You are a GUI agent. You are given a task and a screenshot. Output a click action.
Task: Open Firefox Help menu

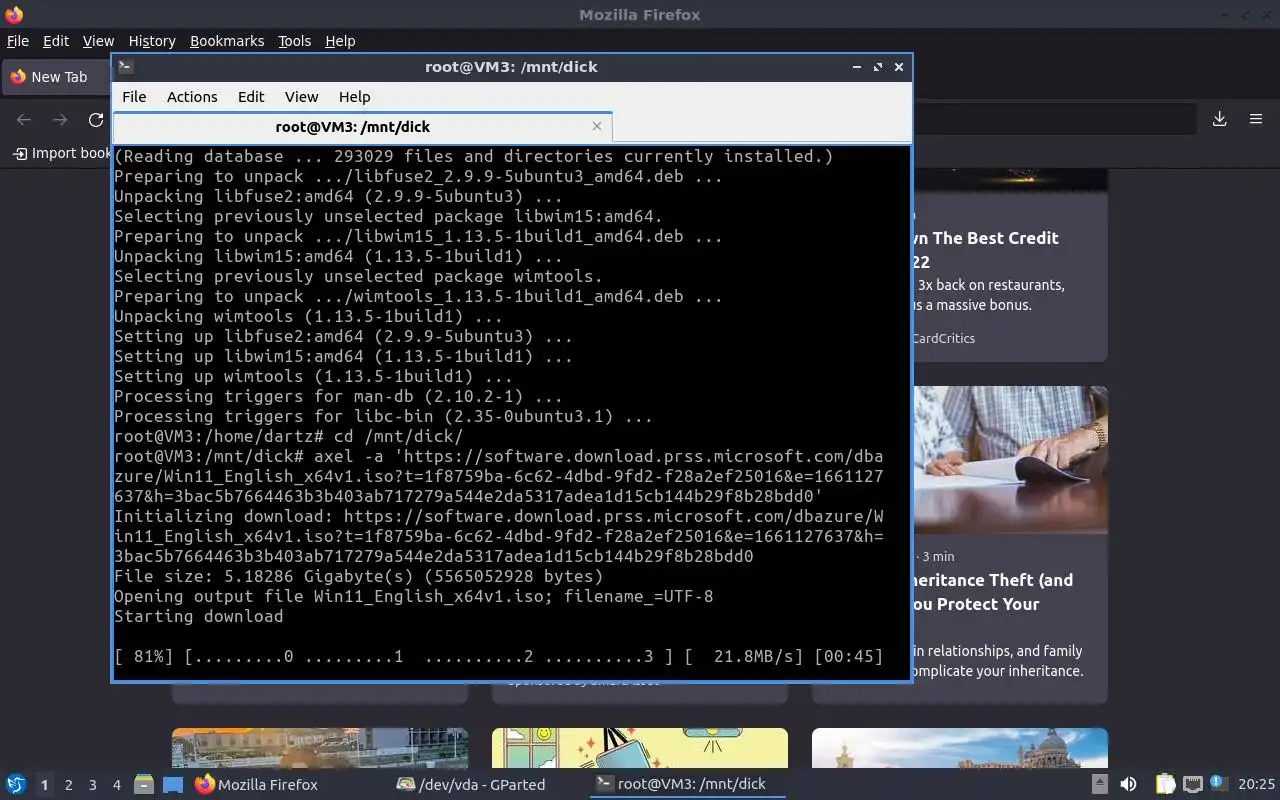340,41
